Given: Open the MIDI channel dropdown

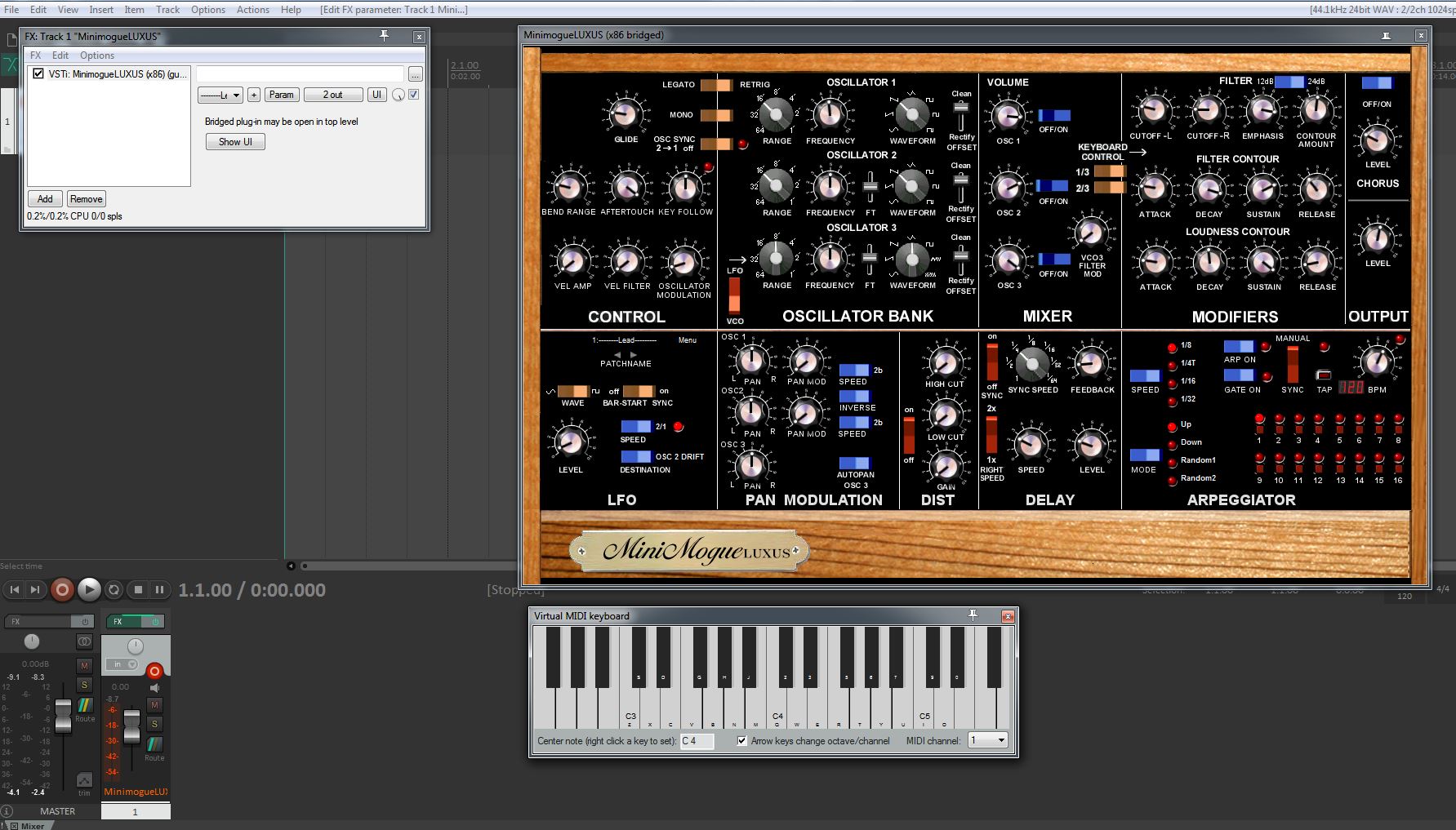Looking at the screenshot, I should point(988,740).
